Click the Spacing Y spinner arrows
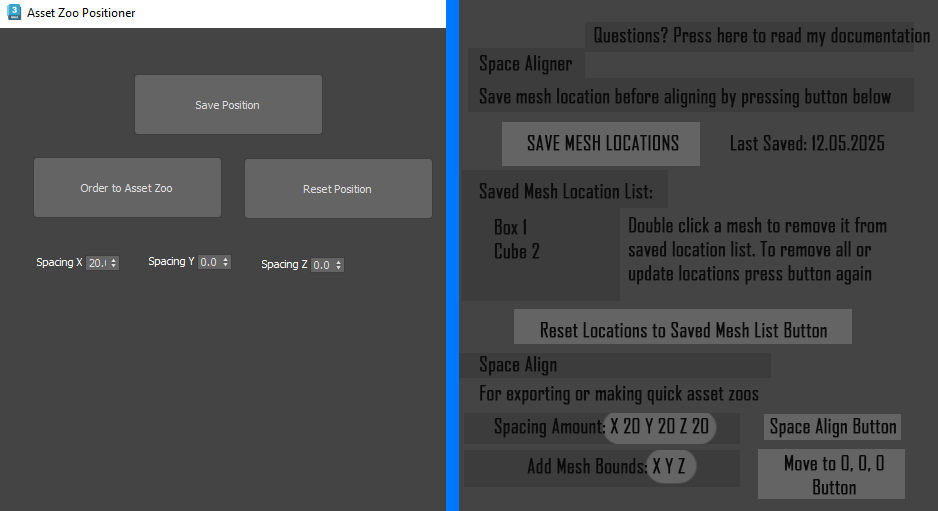 coord(226,262)
